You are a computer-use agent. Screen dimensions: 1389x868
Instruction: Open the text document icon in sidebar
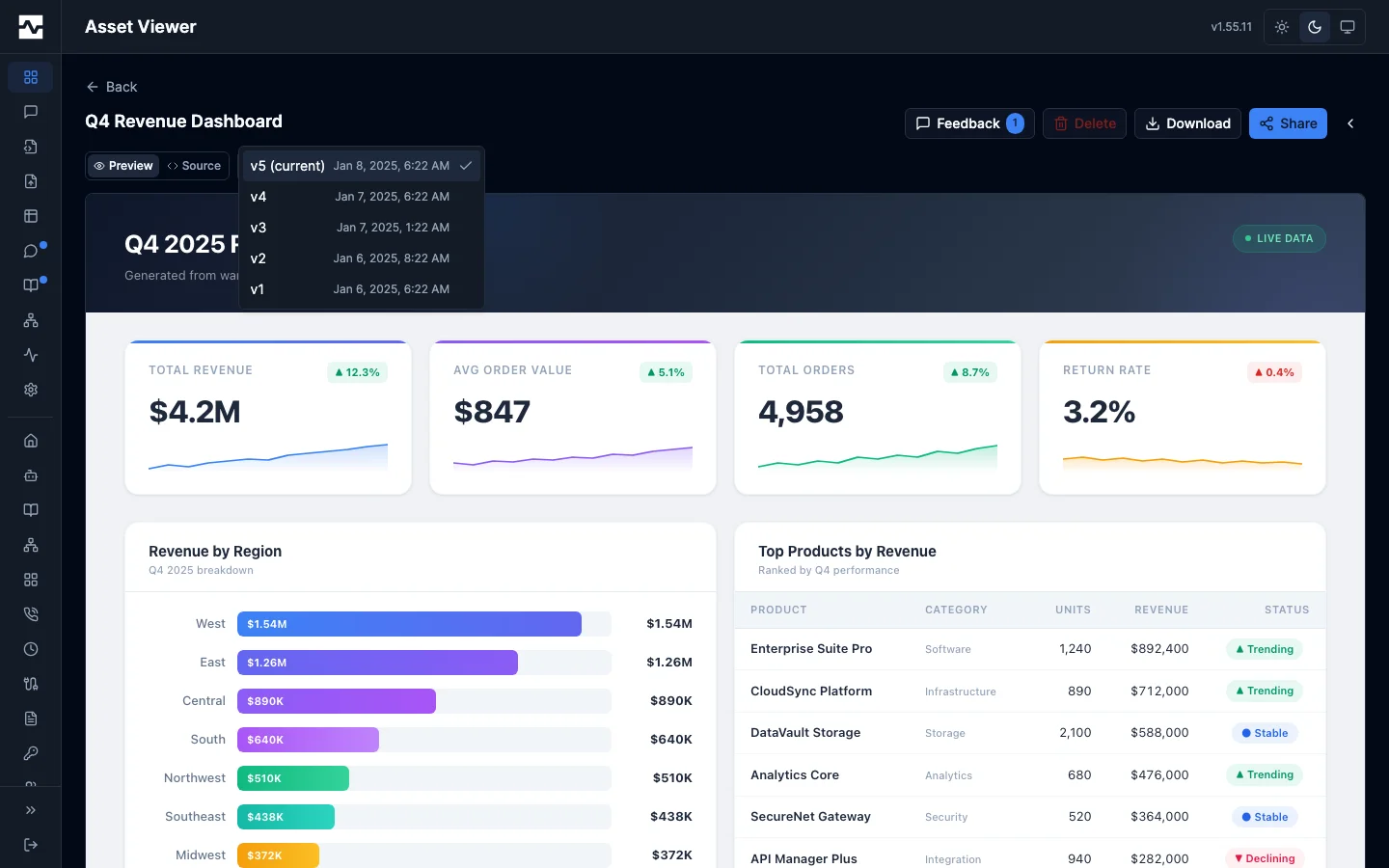(31, 719)
